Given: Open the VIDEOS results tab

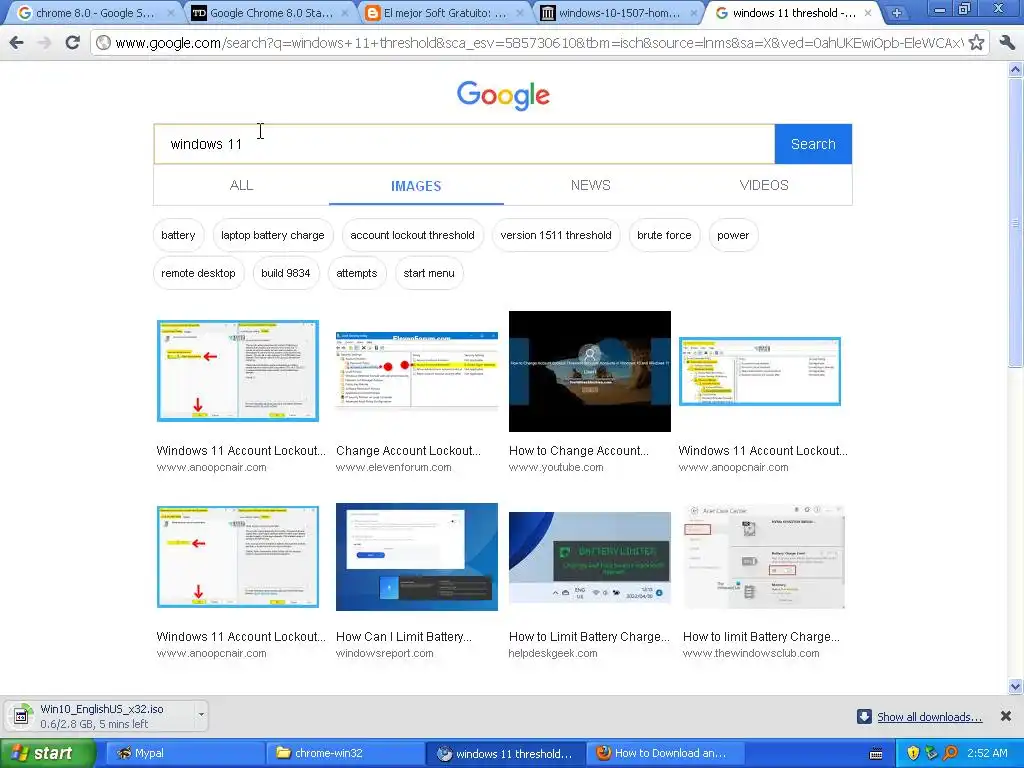Looking at the screenshot, I should point(763,185).
